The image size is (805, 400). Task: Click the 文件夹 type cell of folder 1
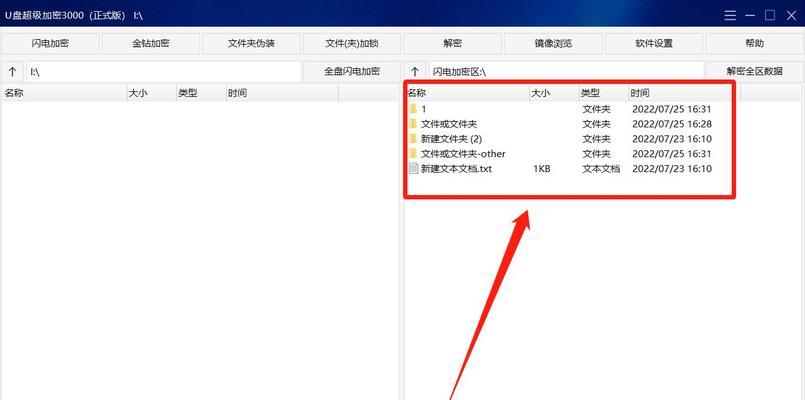point(596,109)
